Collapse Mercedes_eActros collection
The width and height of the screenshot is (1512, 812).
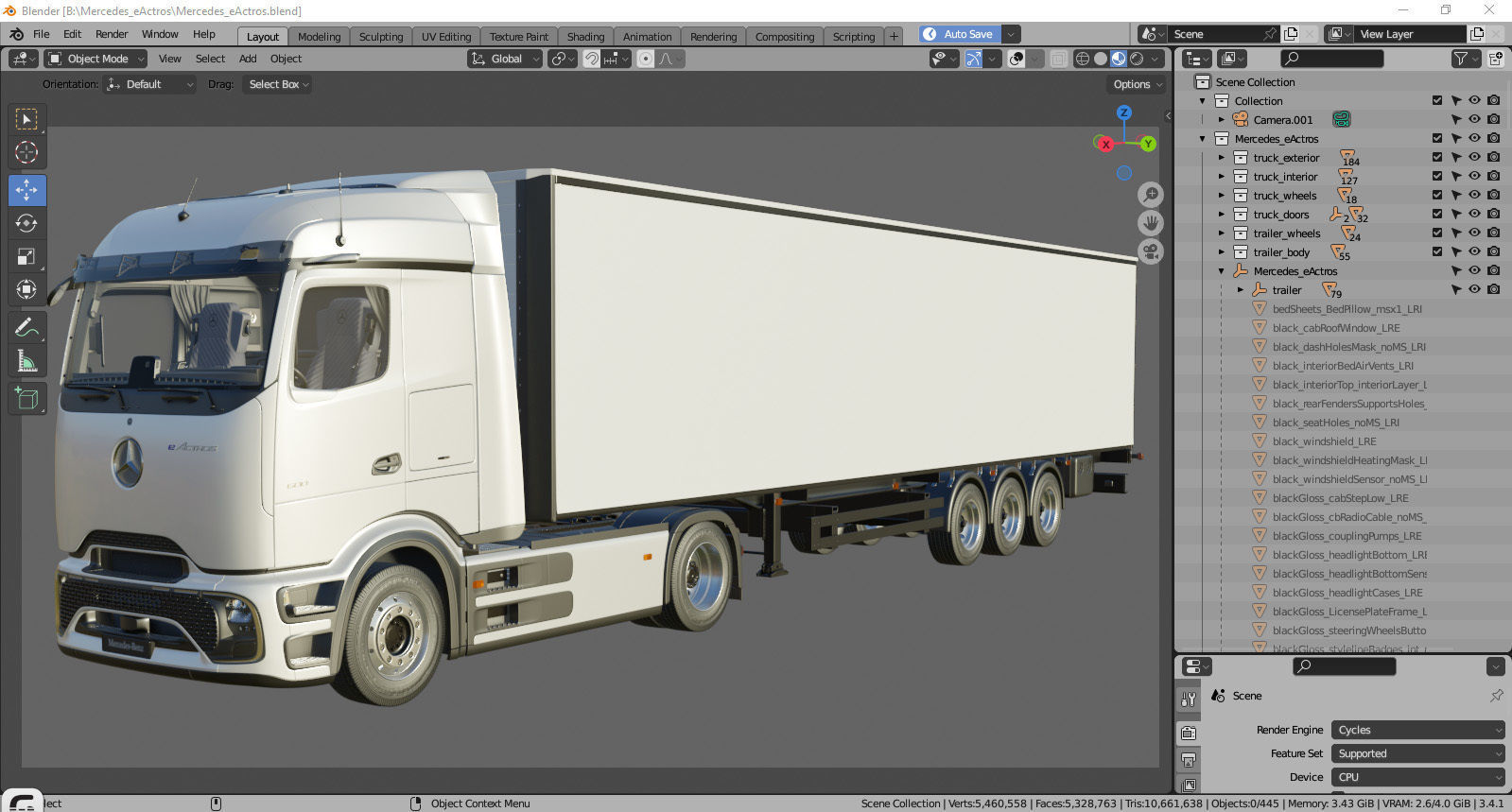tap(1203, 139)
